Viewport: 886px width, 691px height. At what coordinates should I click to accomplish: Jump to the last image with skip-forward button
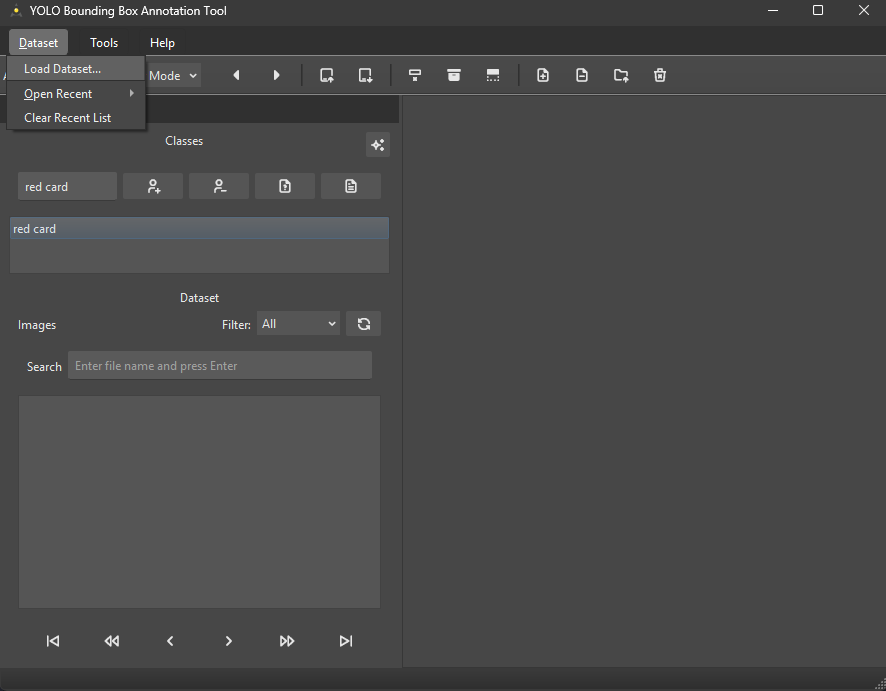[x=346, y=641]
